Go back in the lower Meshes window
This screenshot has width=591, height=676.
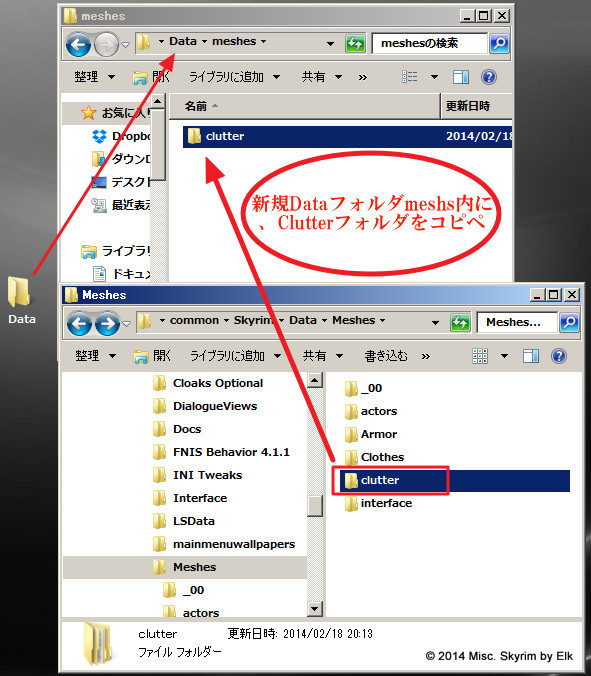(79, 323)
